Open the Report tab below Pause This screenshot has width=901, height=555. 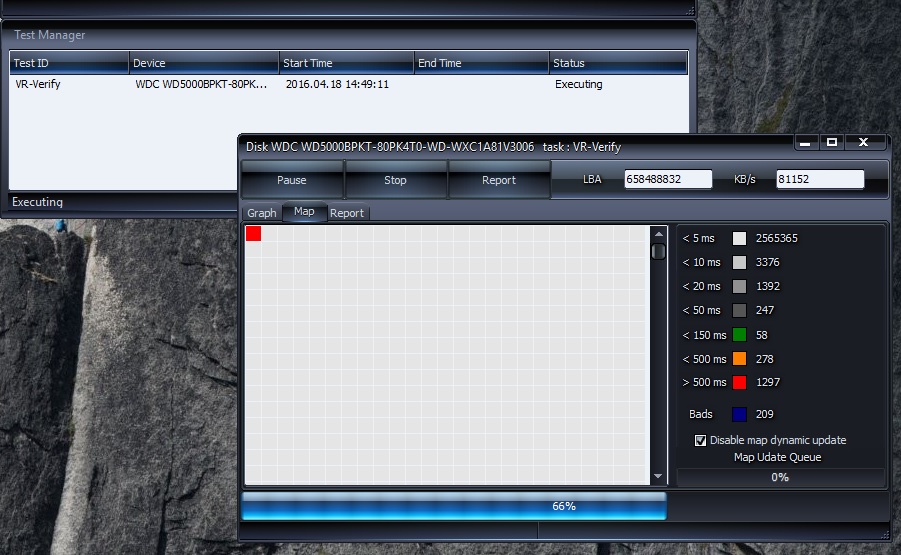[x=346, y=213]
